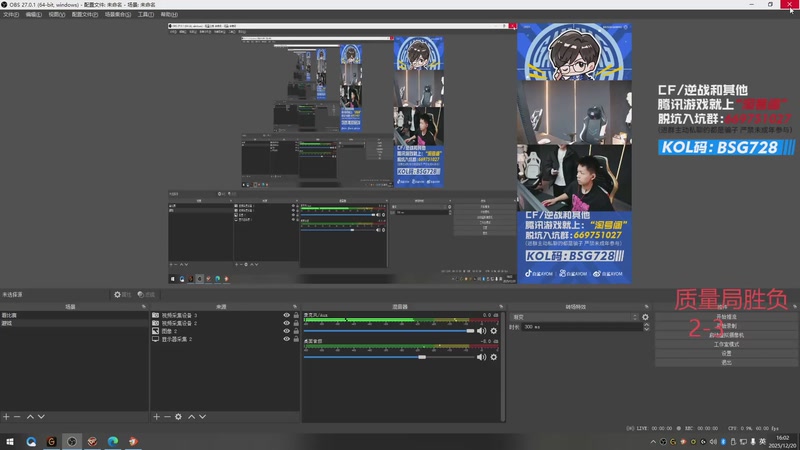The image size is (800, 450).
Task: Mute the 麦克风/Aux speaker icon
Action: [x=481, y=331]
